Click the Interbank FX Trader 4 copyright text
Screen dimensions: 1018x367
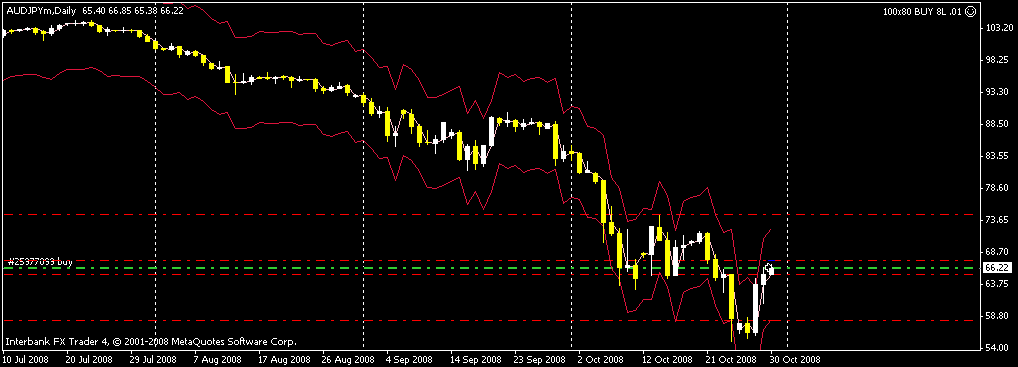click(151, 341)
